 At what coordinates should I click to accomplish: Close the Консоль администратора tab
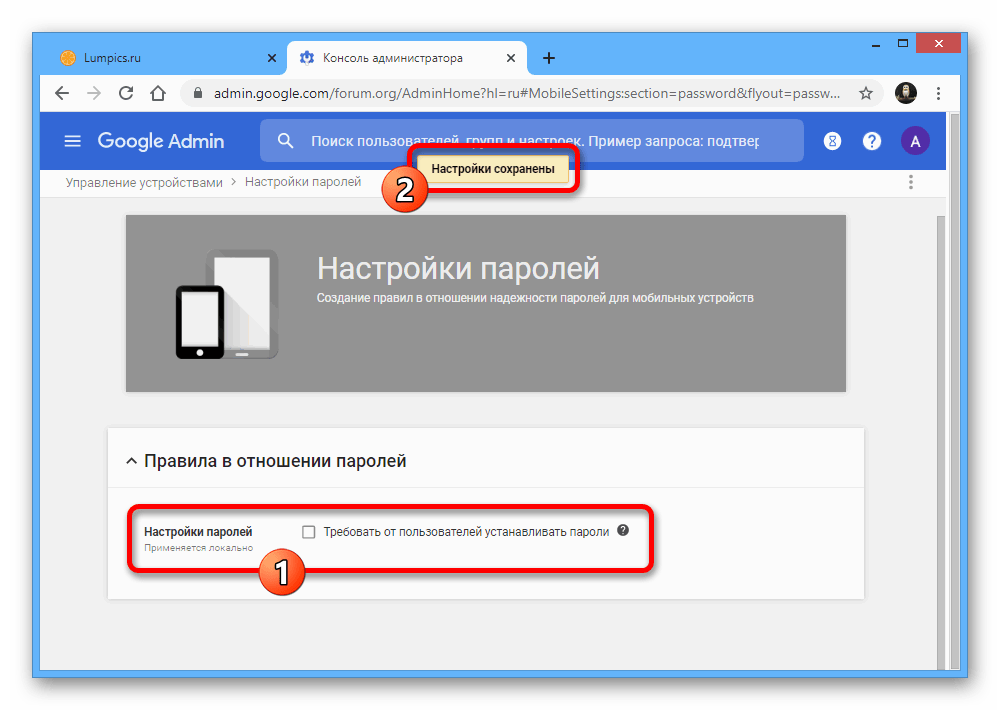[511, 58]
